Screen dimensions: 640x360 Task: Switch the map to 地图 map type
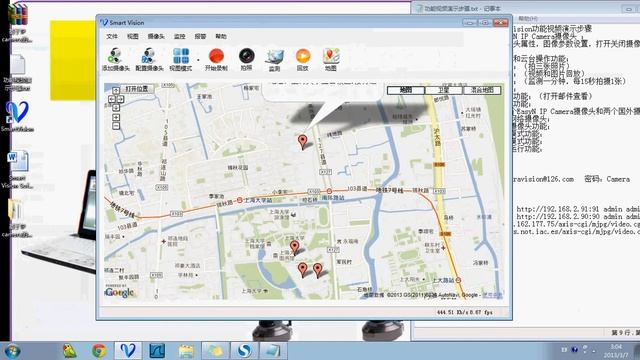pyautogui.click(x=406, y=90)
